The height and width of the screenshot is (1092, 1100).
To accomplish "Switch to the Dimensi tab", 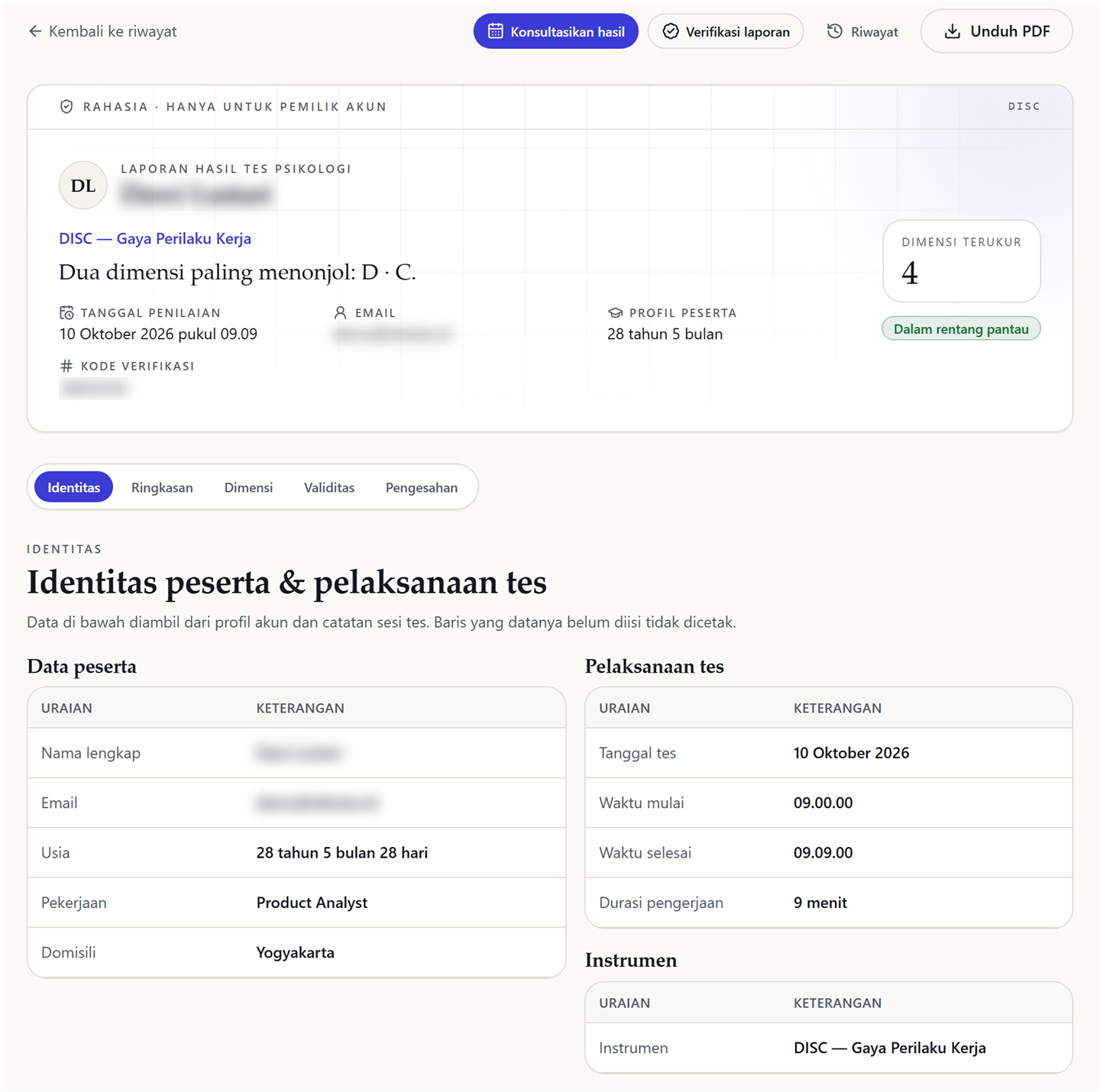I will coord(248,487).
